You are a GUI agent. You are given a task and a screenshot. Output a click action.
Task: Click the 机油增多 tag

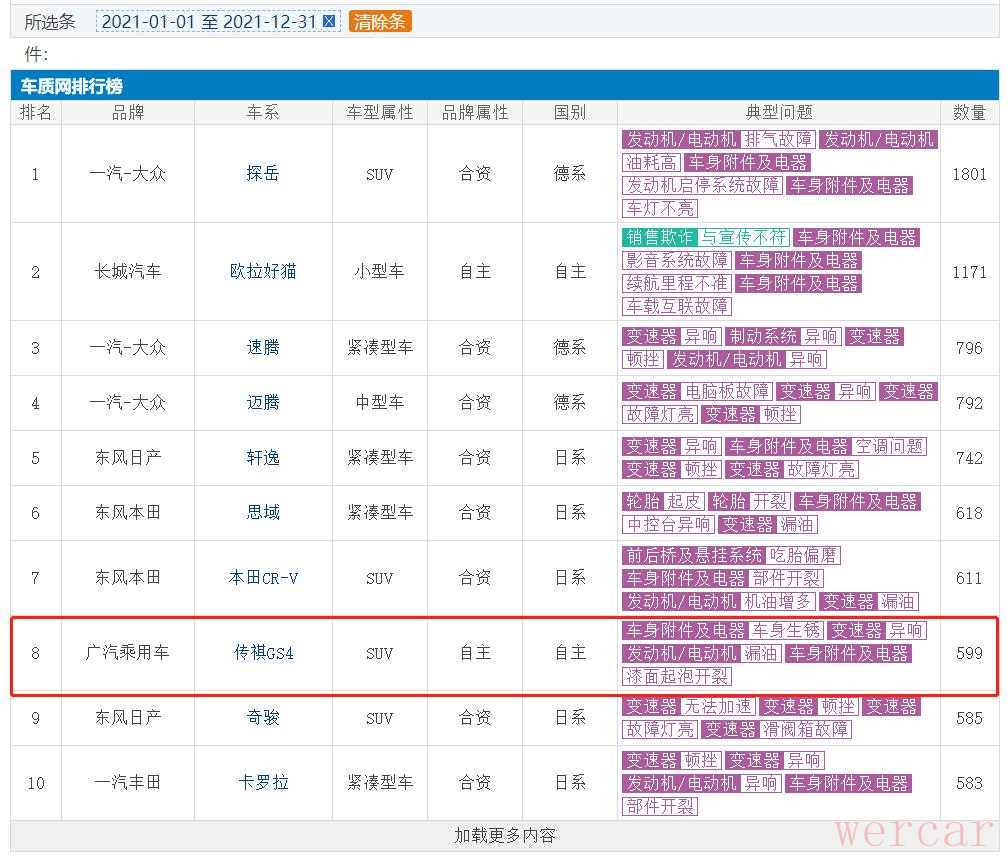(x=778, y=602)
